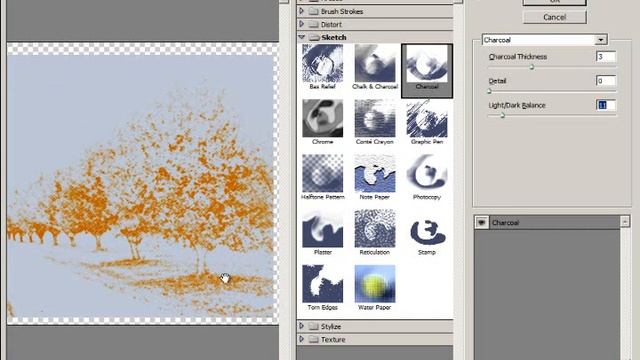This screenshot has width=640, height=360.
Task: Select the Bas Relief filter thumbnail
Action: click(322, 64)
